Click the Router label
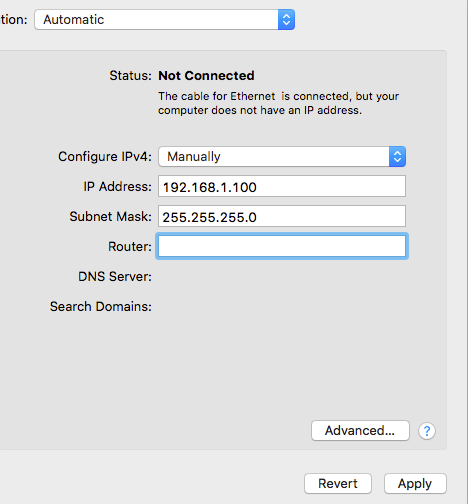The image size is (468, 504). [x=130, y=247]
